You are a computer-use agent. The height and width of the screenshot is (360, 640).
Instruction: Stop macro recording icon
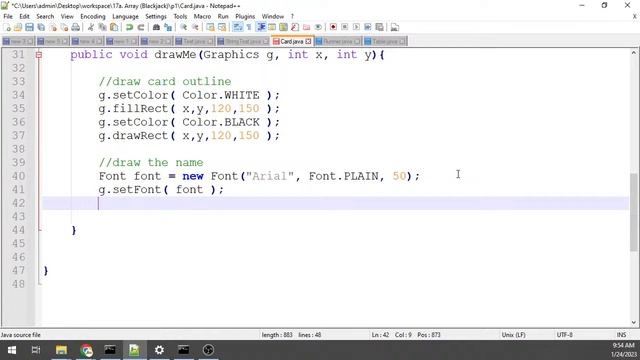pos(344,27)
